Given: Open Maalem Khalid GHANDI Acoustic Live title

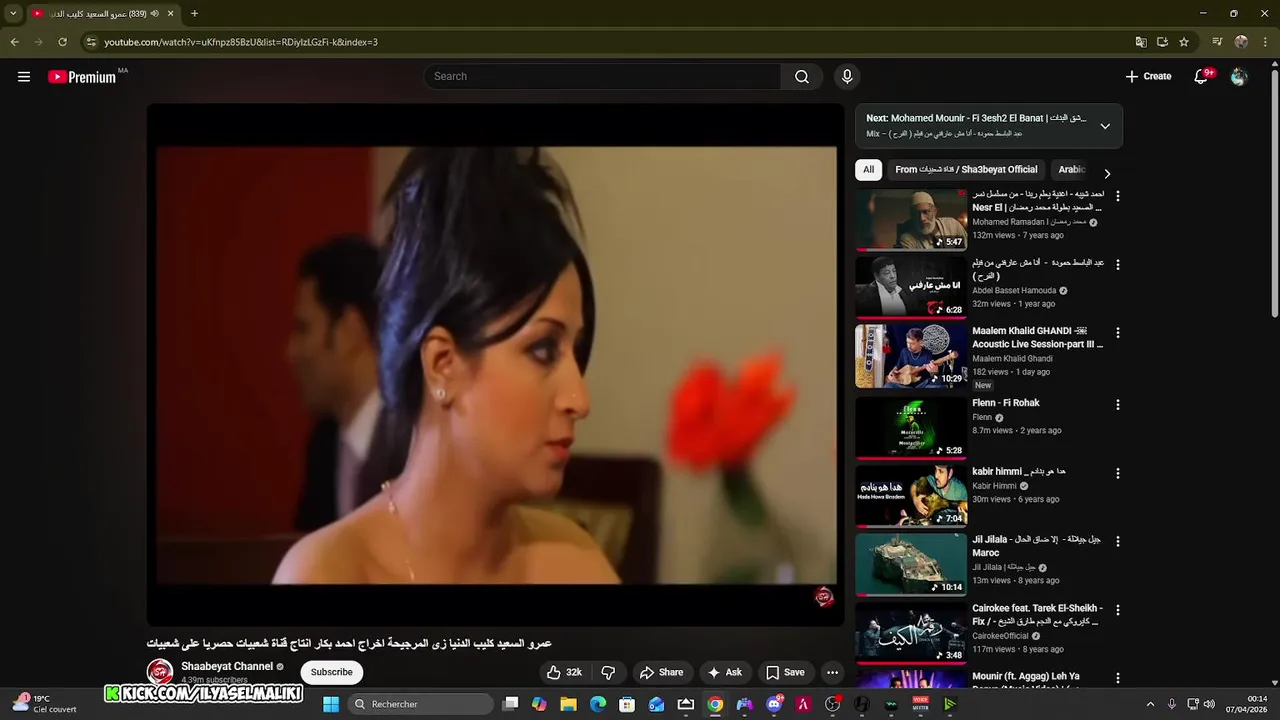Looking at the screenshot, I should point(1038,338).
